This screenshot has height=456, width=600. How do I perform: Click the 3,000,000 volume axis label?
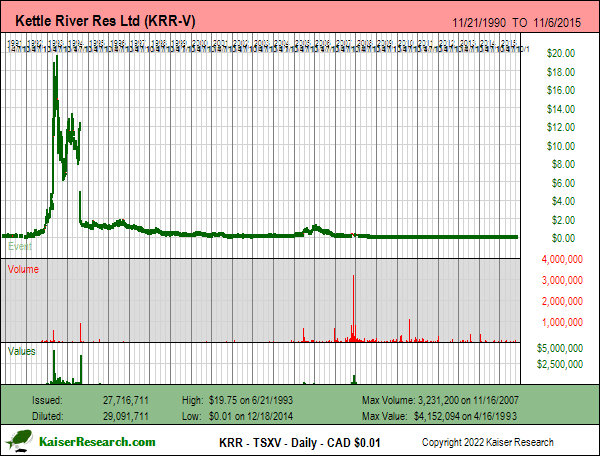(562, 280)
